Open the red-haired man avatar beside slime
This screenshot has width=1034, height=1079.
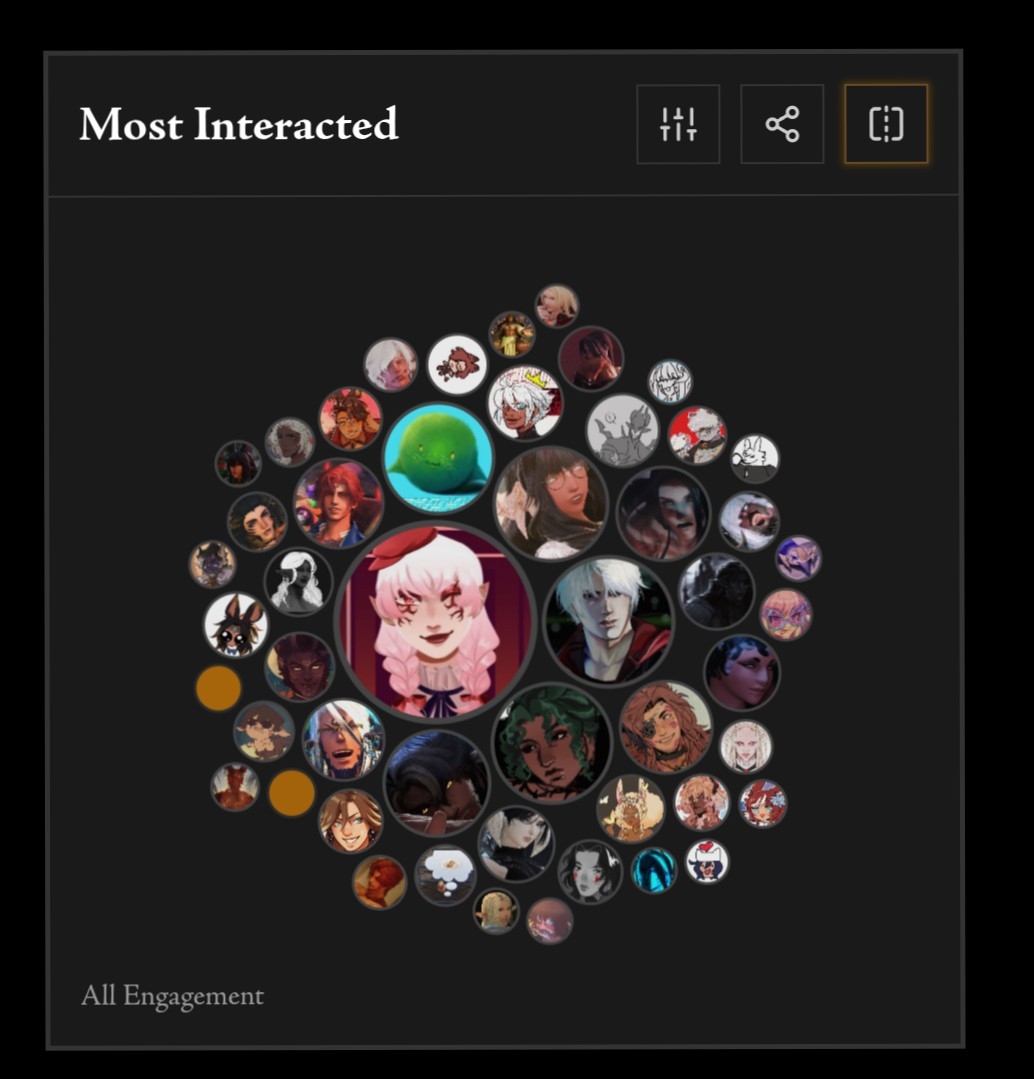point(338,503)
